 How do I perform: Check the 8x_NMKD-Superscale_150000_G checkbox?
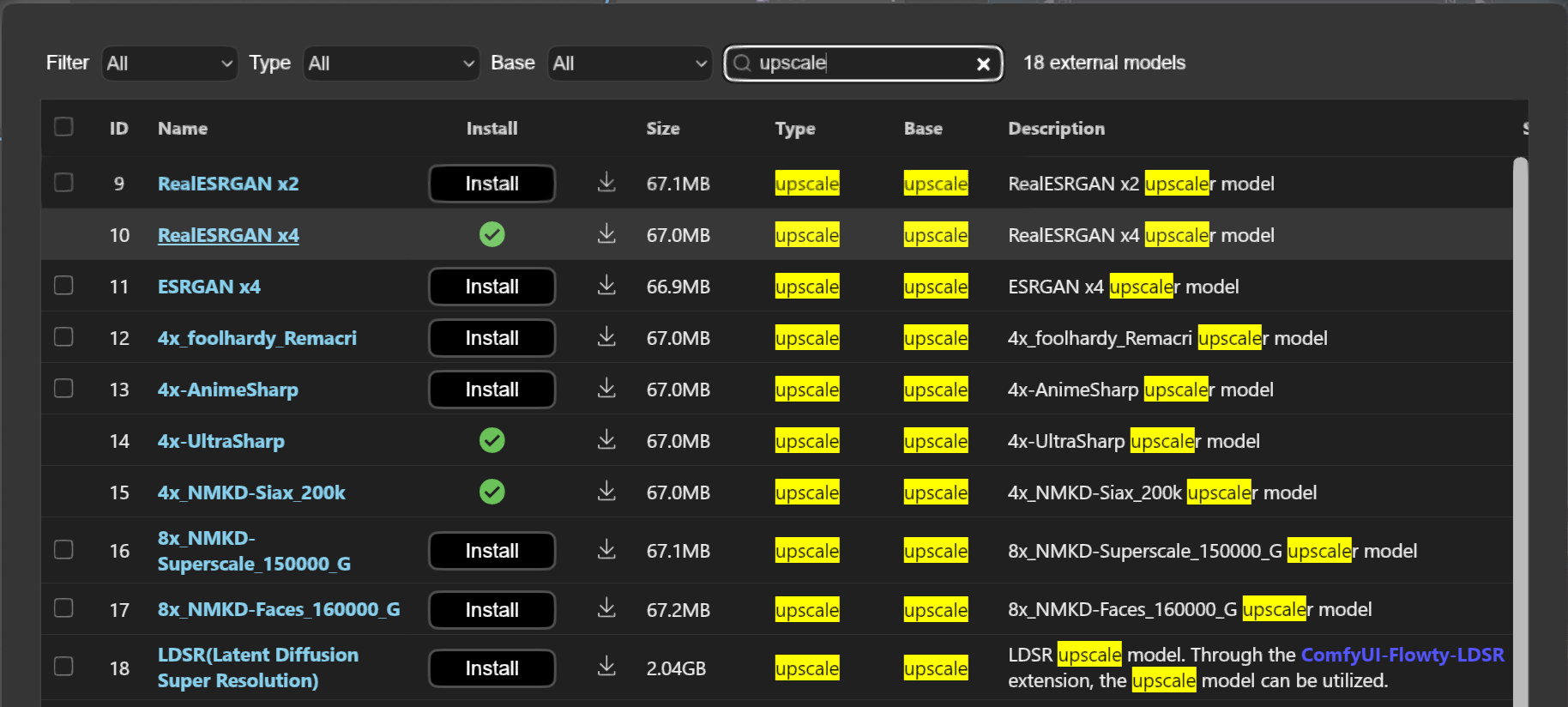(63, 549)
